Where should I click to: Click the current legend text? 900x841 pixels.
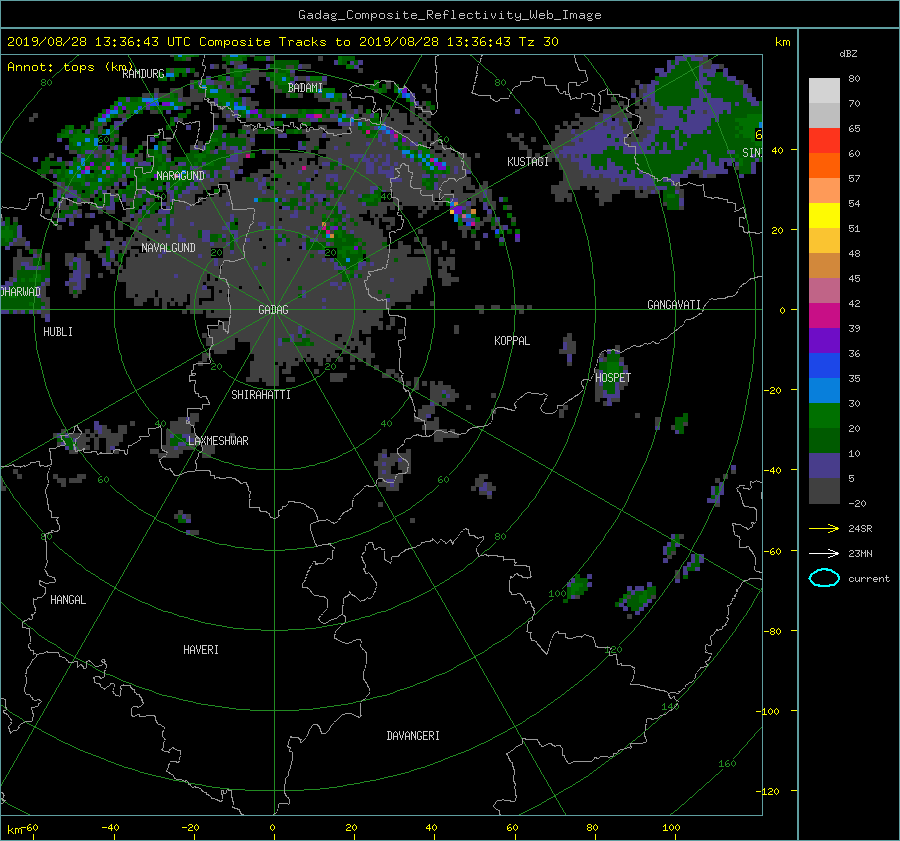pyautogui.click(x=869, y=579)
